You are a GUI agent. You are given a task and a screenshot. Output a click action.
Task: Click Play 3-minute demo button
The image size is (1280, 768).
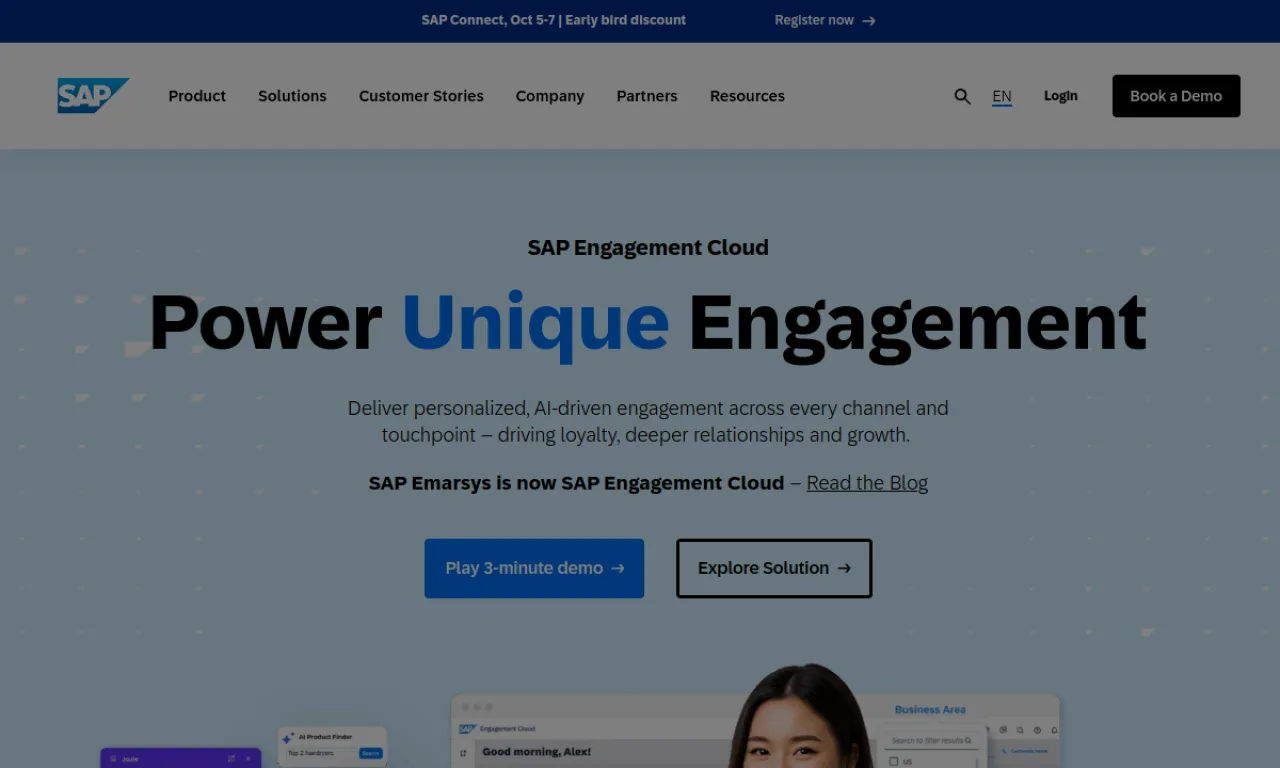534,568
